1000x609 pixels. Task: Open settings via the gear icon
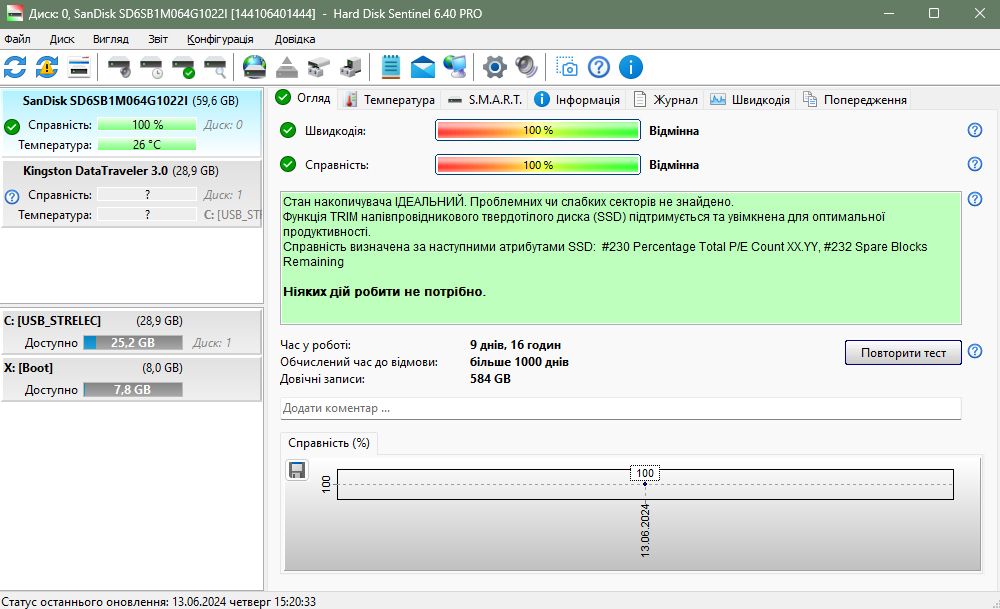tap(494, 67)
